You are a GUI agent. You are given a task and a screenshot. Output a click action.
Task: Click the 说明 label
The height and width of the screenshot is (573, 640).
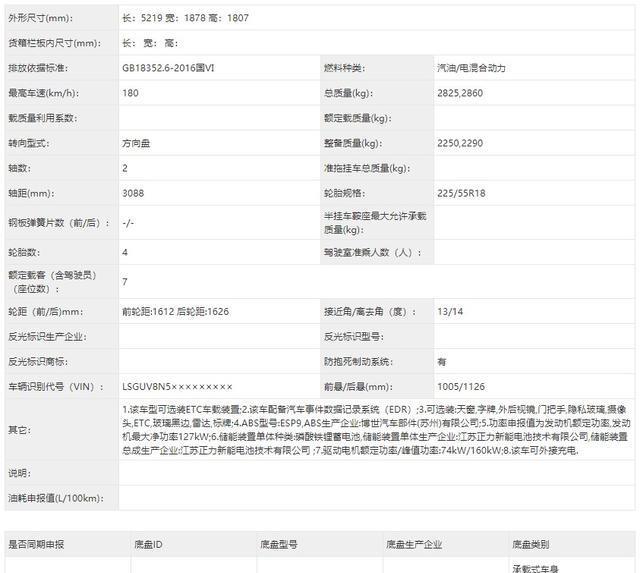(x=19, y=473)
